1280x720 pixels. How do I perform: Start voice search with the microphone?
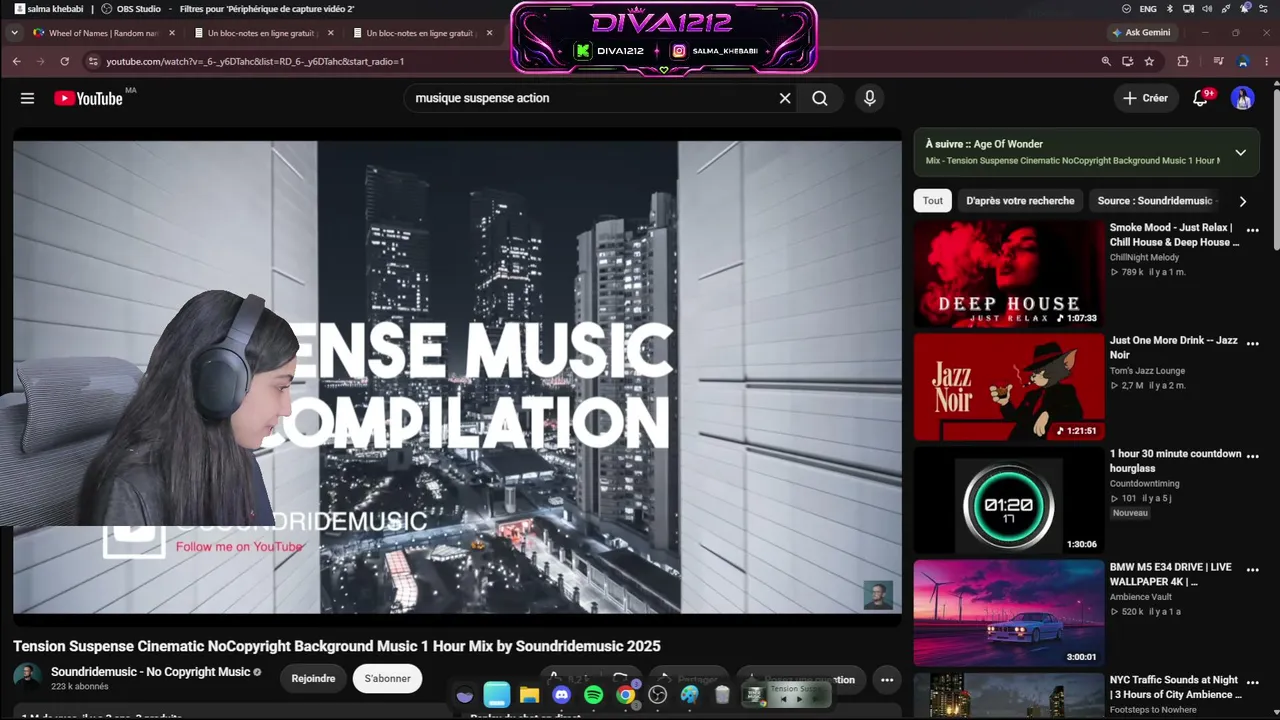point(869,98)
